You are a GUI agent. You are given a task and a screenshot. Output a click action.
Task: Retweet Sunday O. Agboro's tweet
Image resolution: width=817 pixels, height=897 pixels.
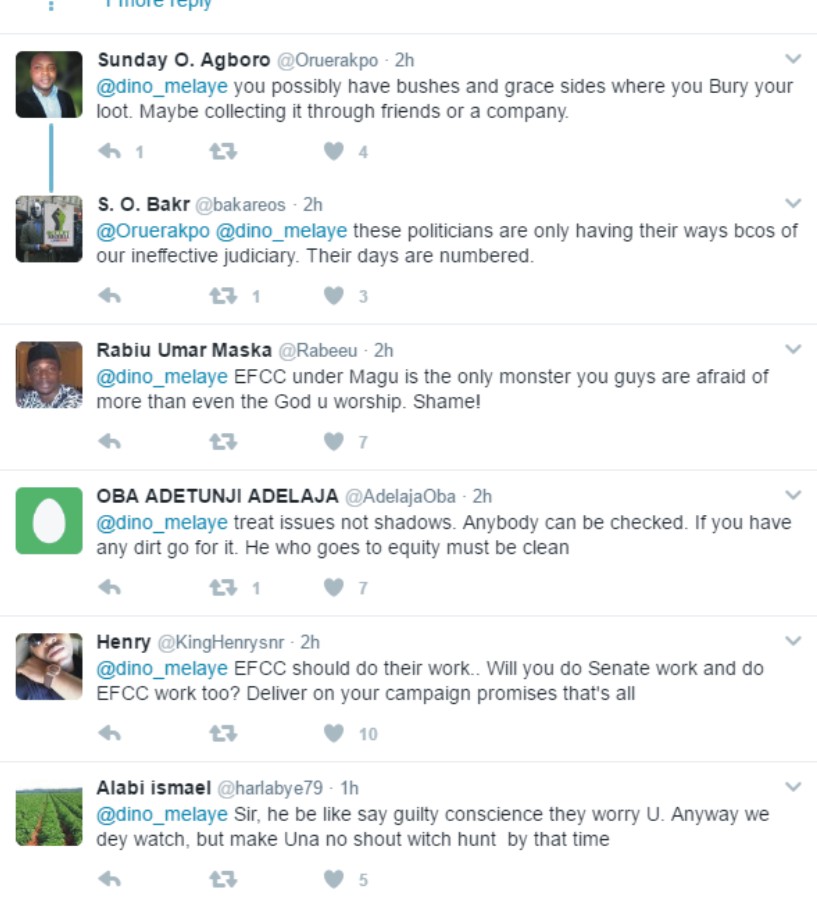click(x=223, y=152)
